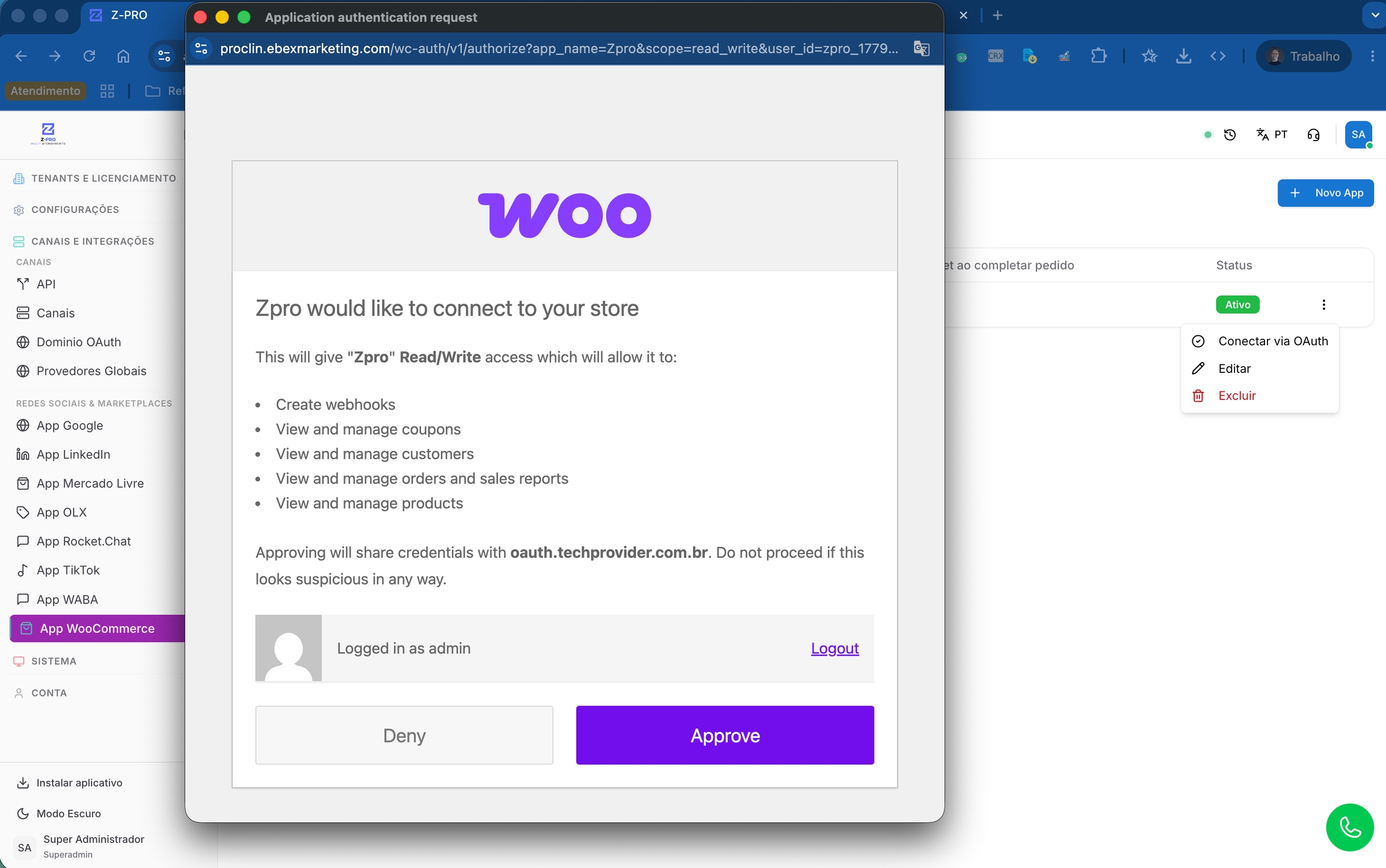Open the Trabalho profile button
This screenshot has height=868, width=1386.
[x=1304, y=56]
